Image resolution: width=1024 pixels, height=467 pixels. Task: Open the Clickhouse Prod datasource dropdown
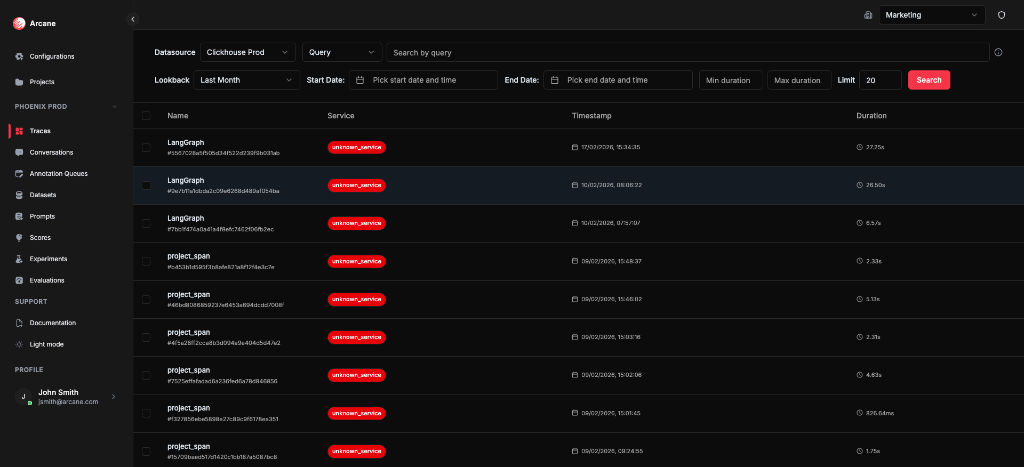[247, 52]
